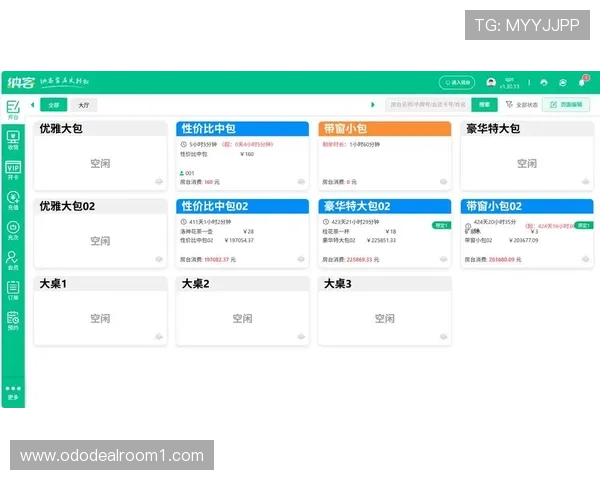This screenshot has height=480, width=600.
Task: Click the green reservation tag on 带窗小包02
Action: point(584,225)
